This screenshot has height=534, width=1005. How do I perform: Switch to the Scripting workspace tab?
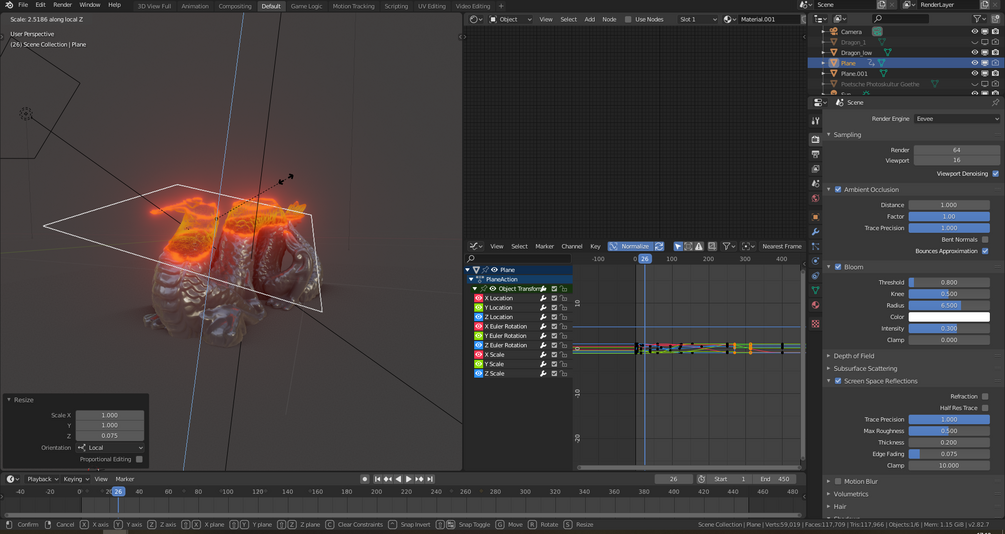click(396, 6)
